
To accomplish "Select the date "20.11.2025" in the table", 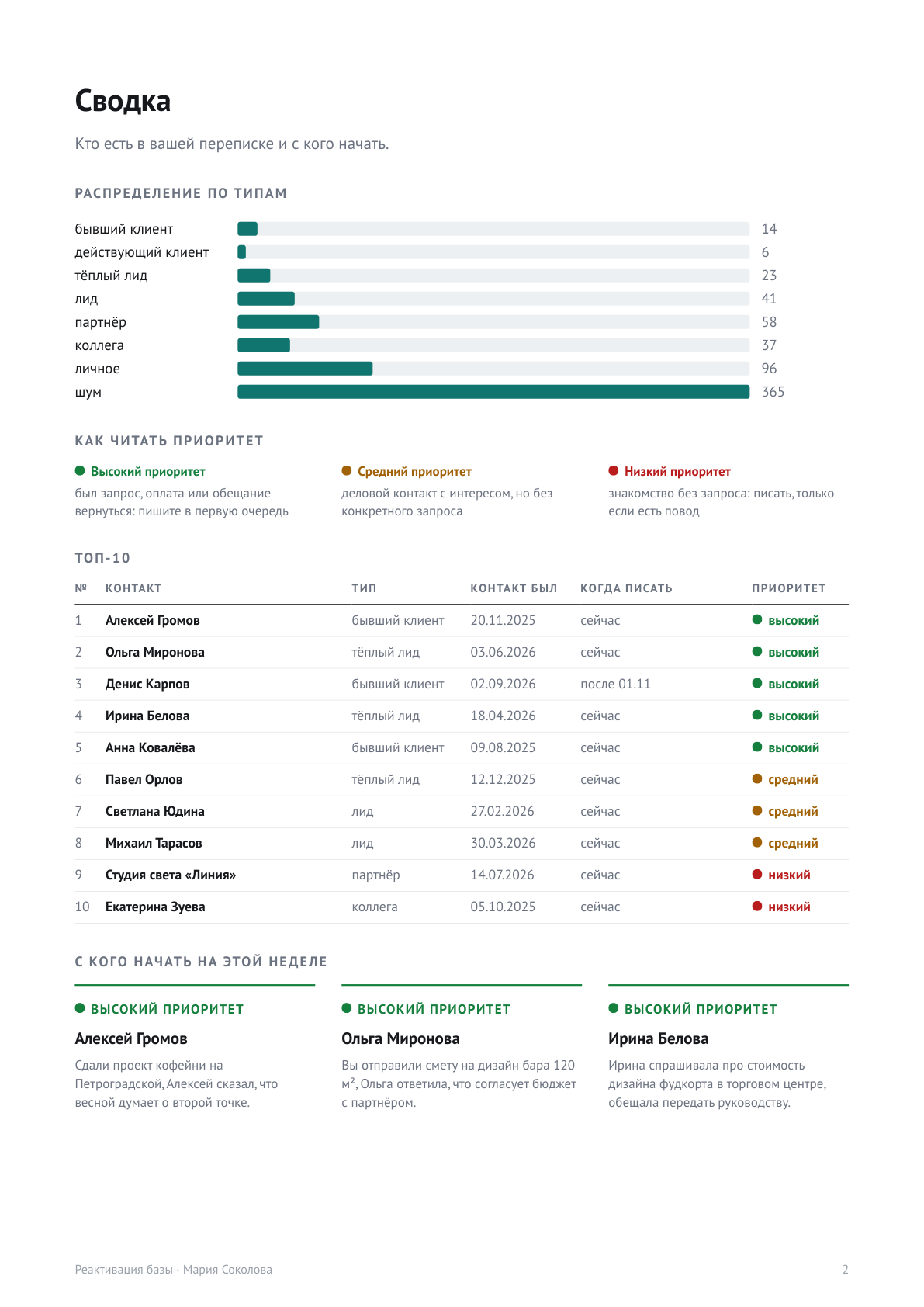I will click(x=503, y=621).
